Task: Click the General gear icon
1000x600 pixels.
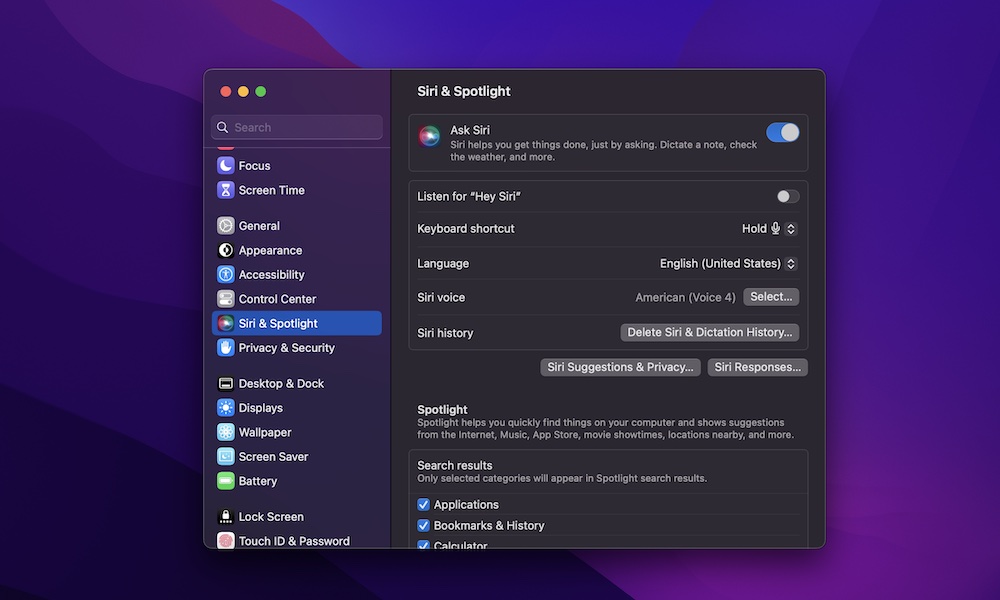Action: point(225,226)
